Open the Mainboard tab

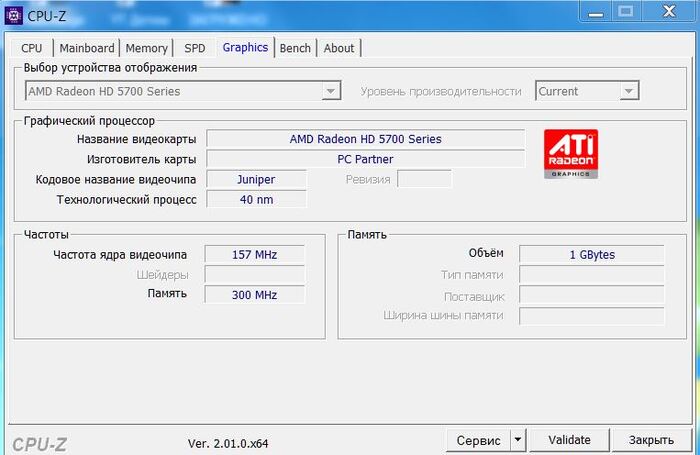(x=87, y=48)
